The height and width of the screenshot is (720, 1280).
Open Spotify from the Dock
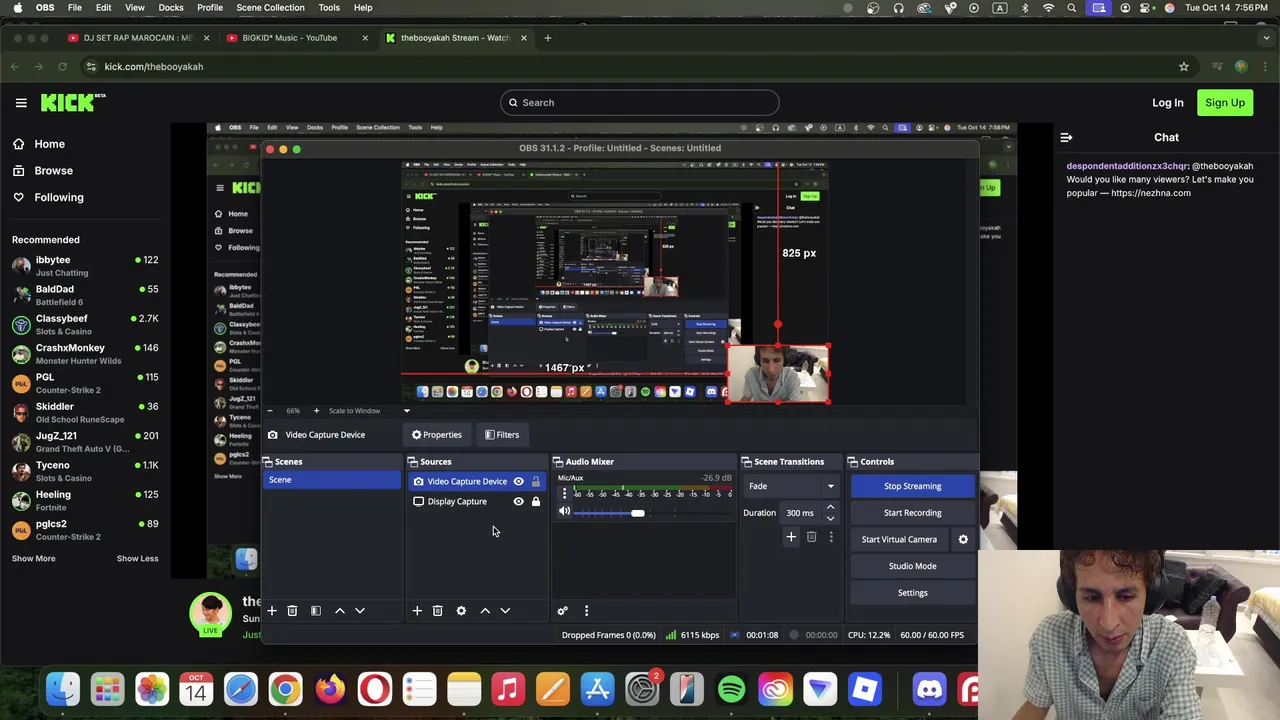(731, 689)
